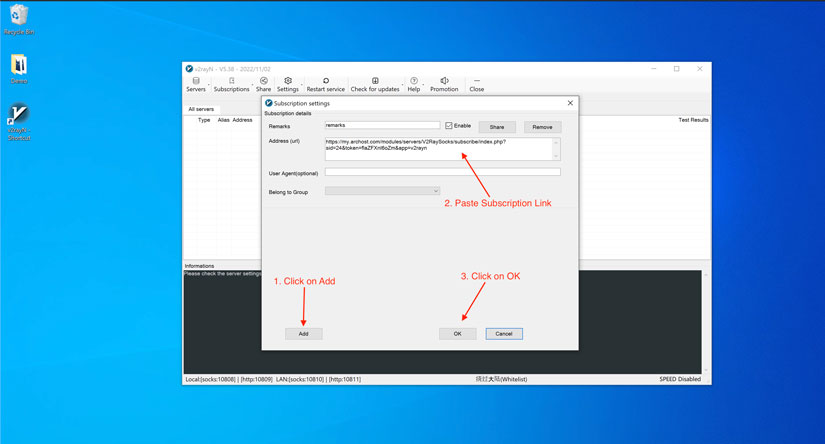Click the Restart service icon
Viewport: 825px width, 444px height.
[325, 84]
